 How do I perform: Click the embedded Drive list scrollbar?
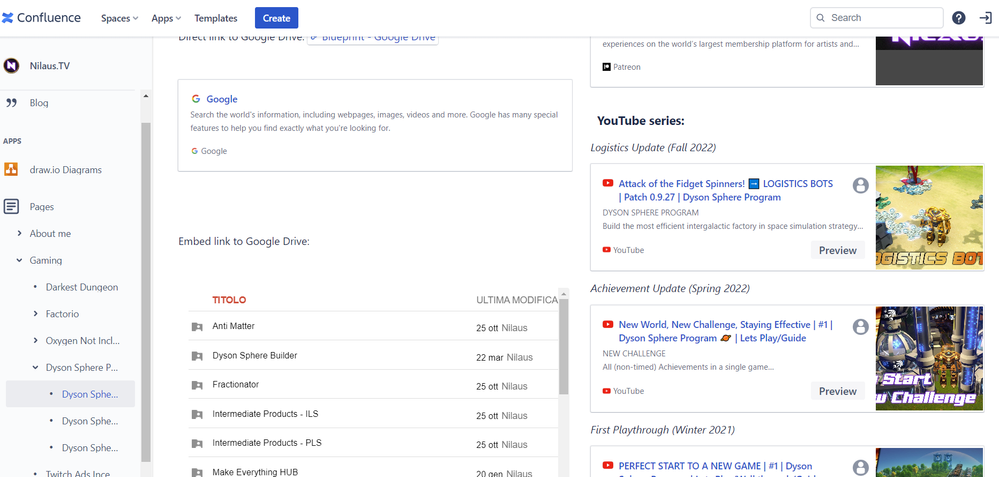click(563, 346)
